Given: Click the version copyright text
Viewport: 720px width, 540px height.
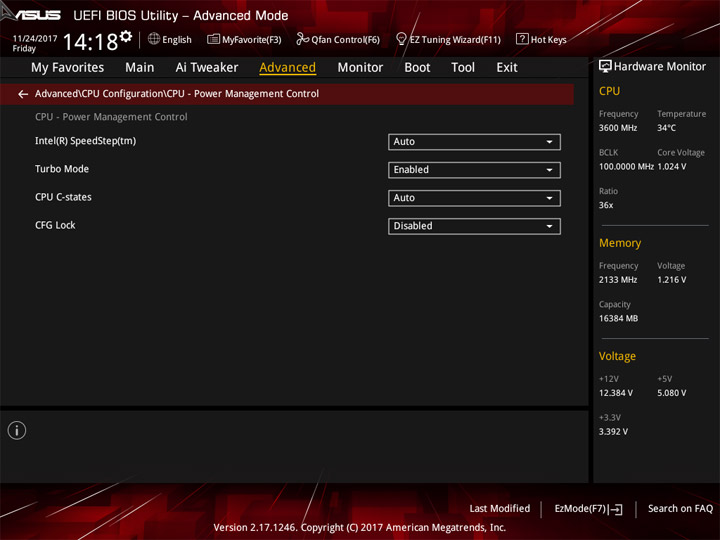Looking at the screenshot, I should [x=359, y=528].
